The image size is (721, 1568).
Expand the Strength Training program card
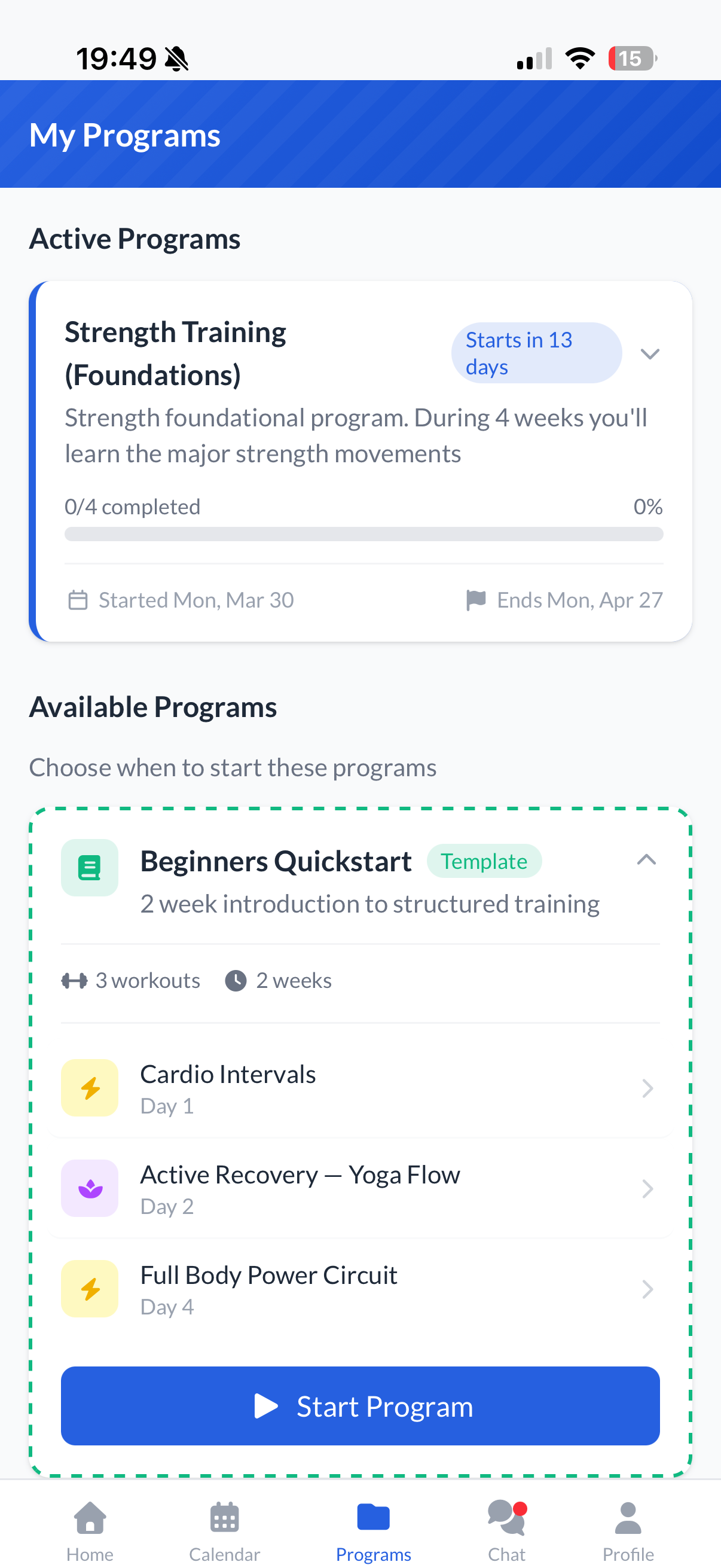[650, 353]
